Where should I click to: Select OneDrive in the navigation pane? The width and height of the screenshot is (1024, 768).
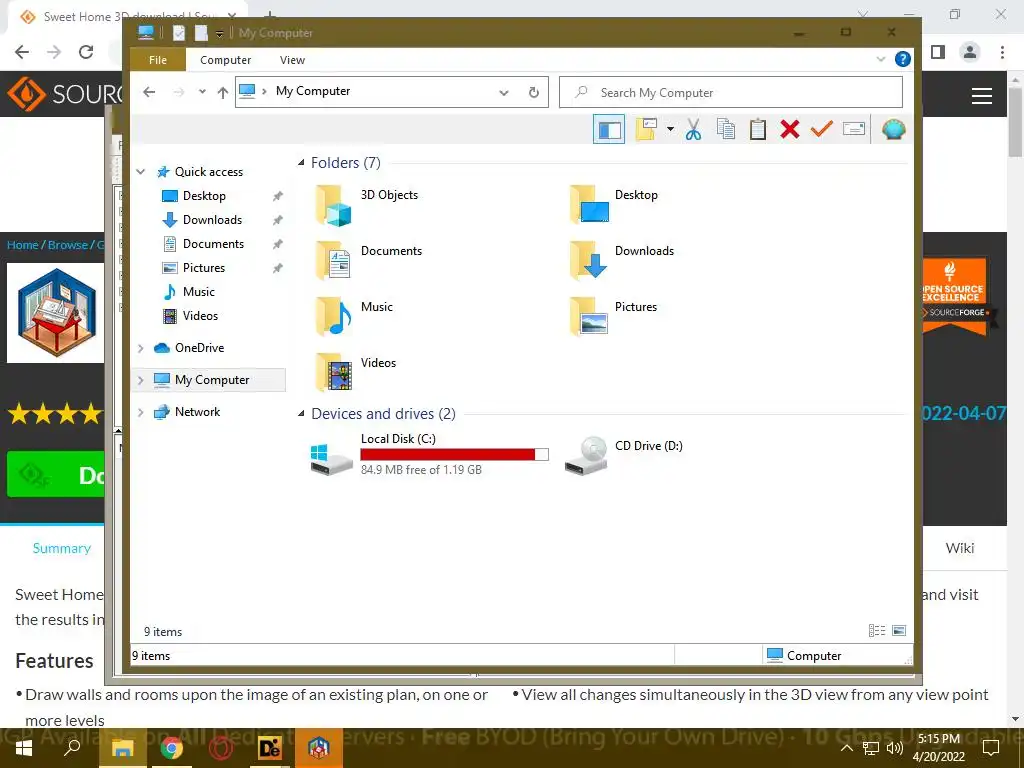point(199,348)
